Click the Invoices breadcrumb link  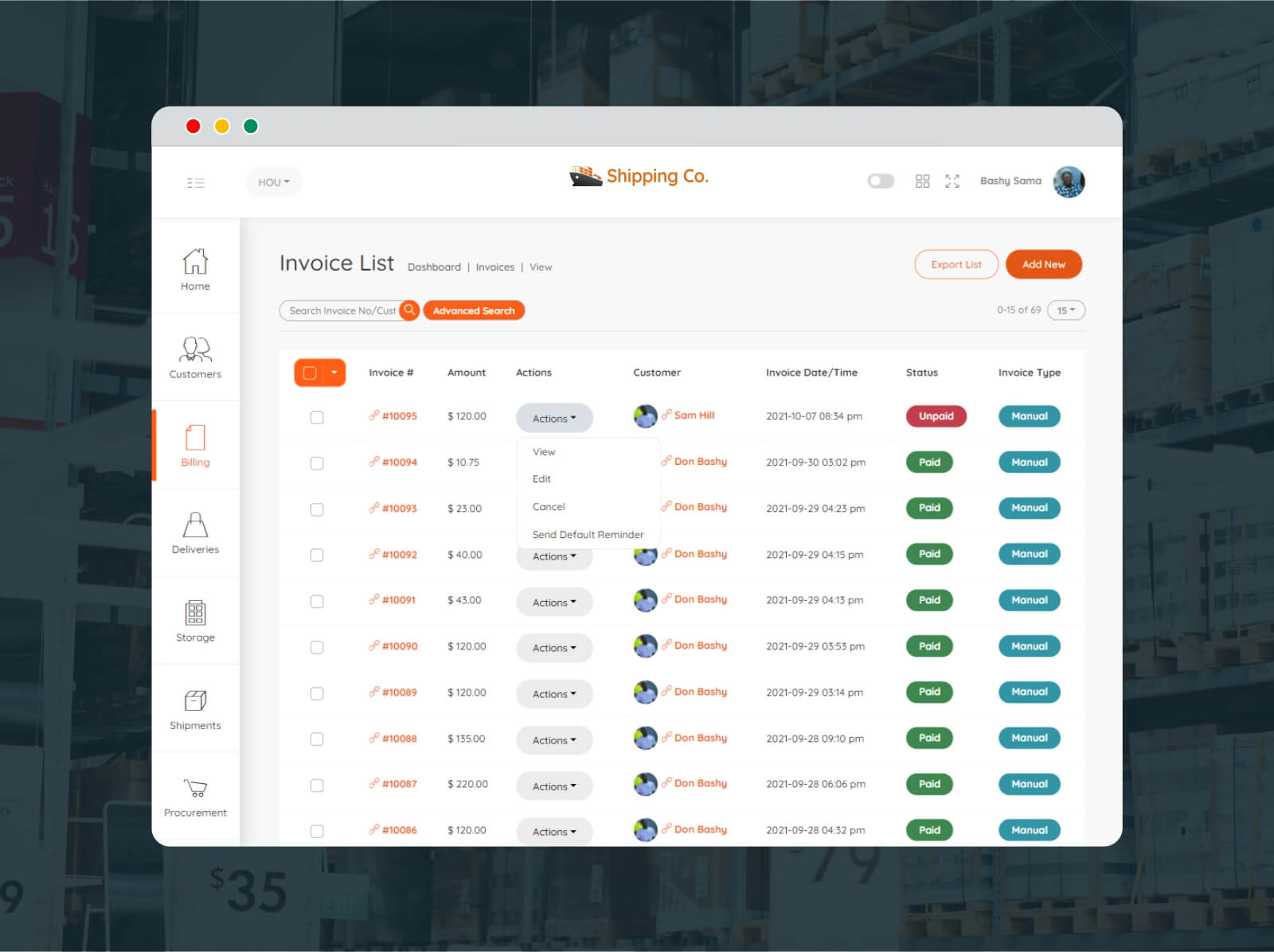[x=495, y=267]
